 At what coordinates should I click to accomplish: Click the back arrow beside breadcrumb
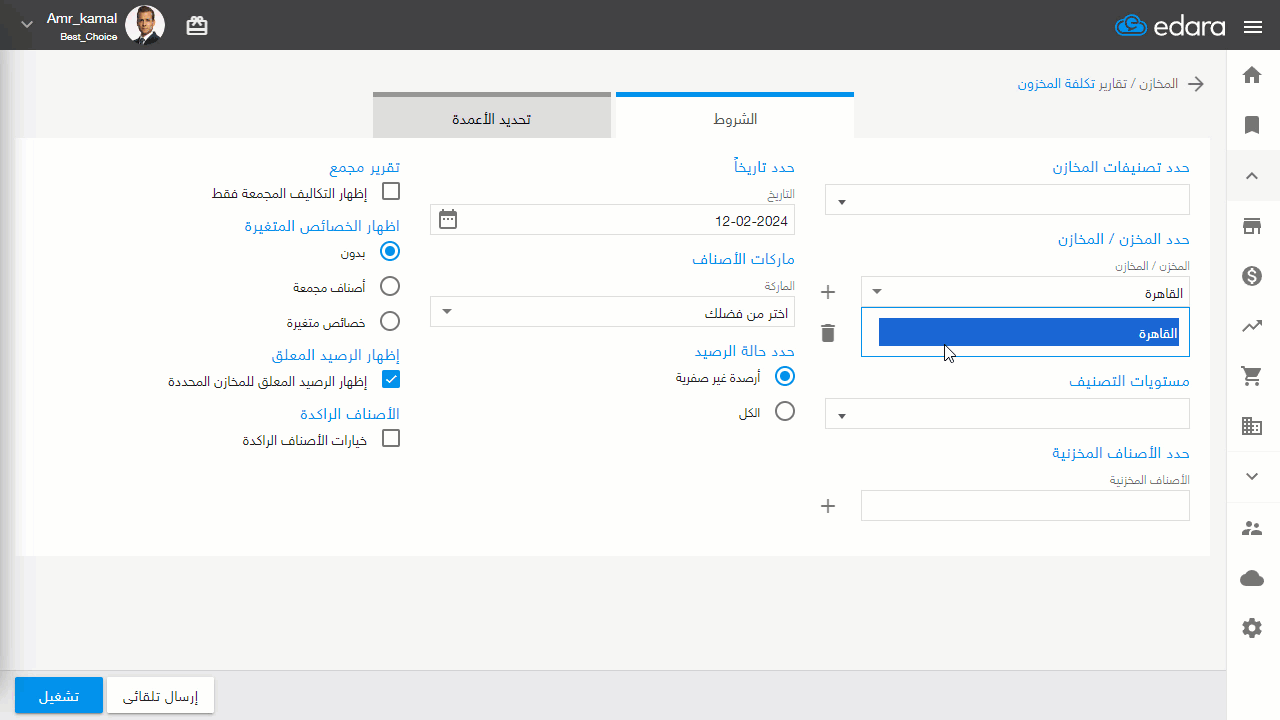coord(1195,84)
